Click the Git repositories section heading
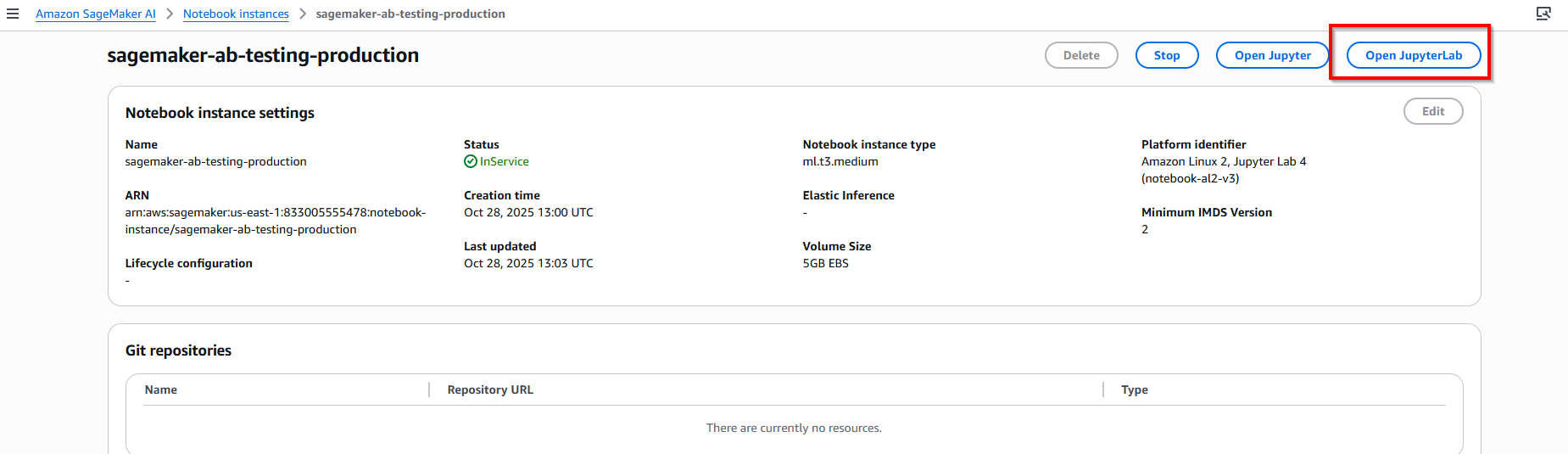This screenshot has width=1568, height=454. 178,350
